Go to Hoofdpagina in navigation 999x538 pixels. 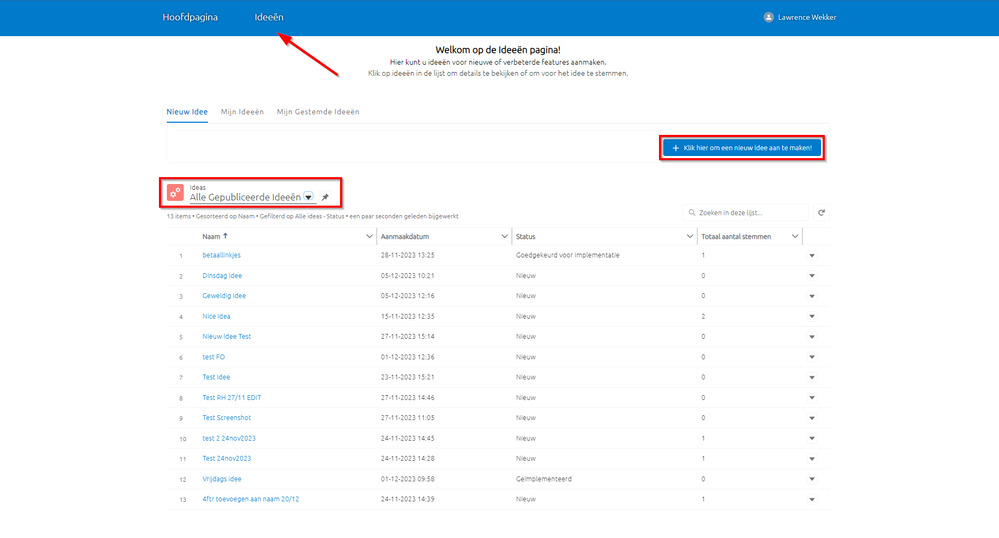[x=190, y=17]
